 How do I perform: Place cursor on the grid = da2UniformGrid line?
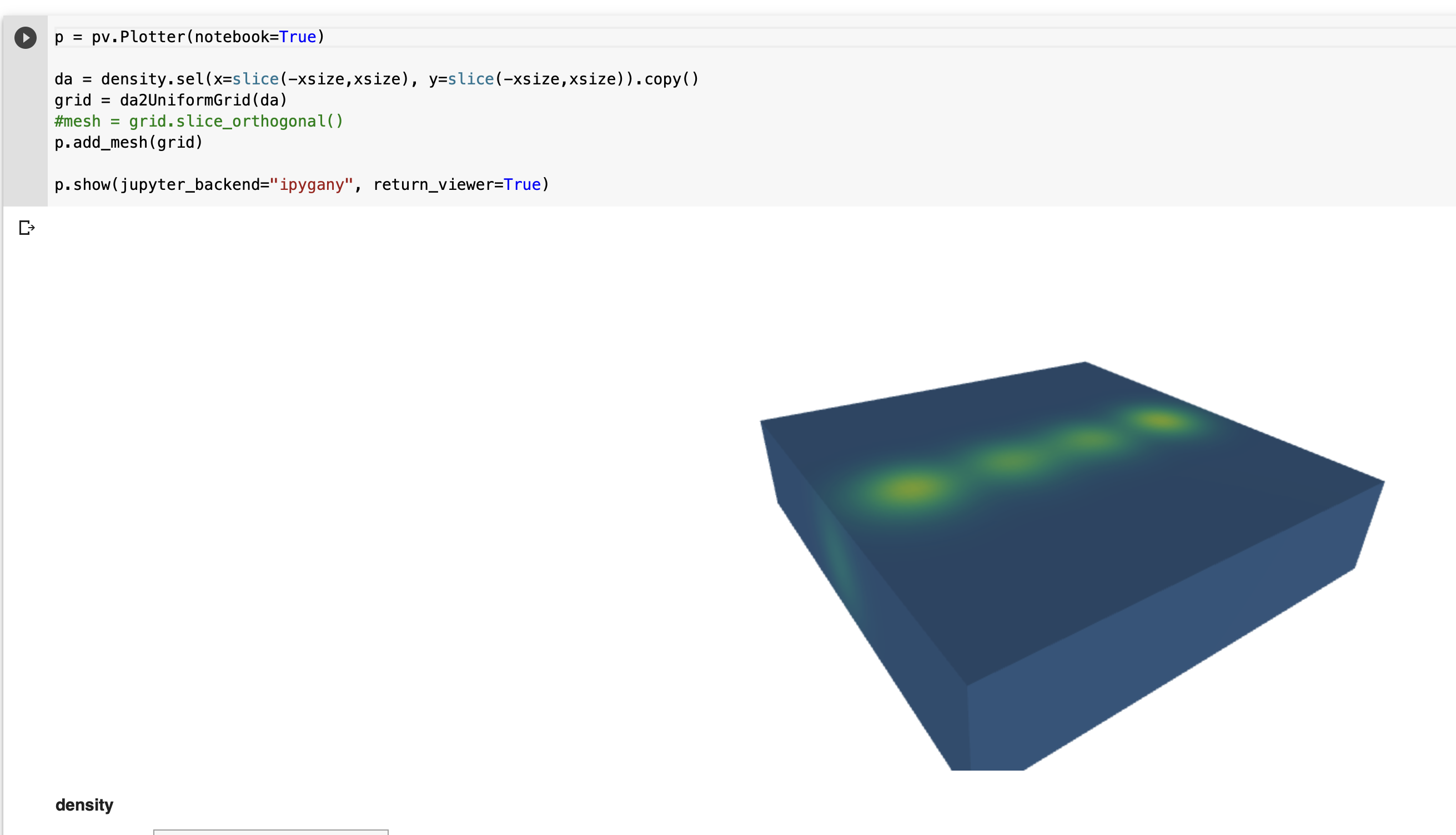click(x=170, y=100)
